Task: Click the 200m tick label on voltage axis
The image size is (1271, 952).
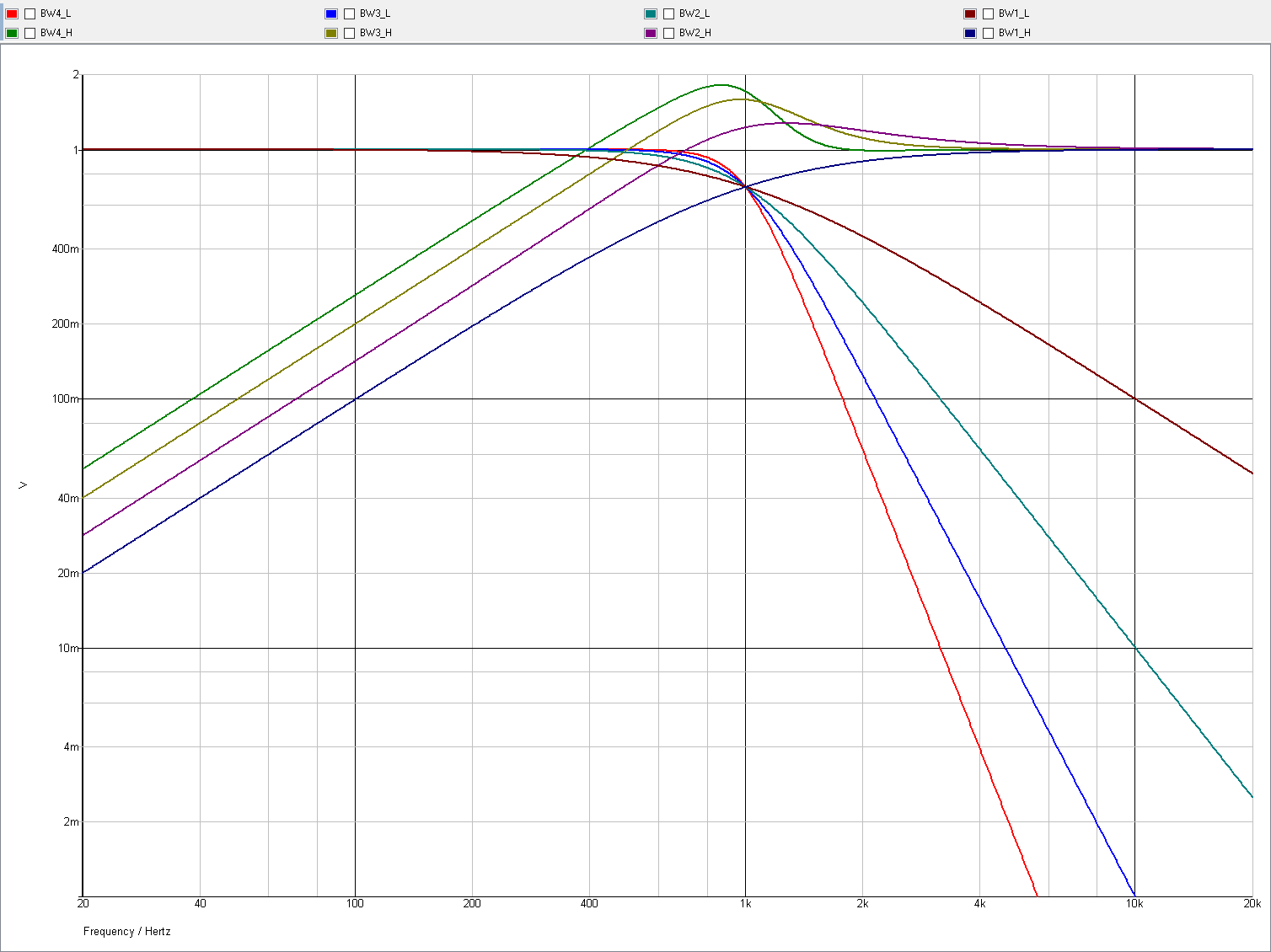Action: (x=66, y=324)
